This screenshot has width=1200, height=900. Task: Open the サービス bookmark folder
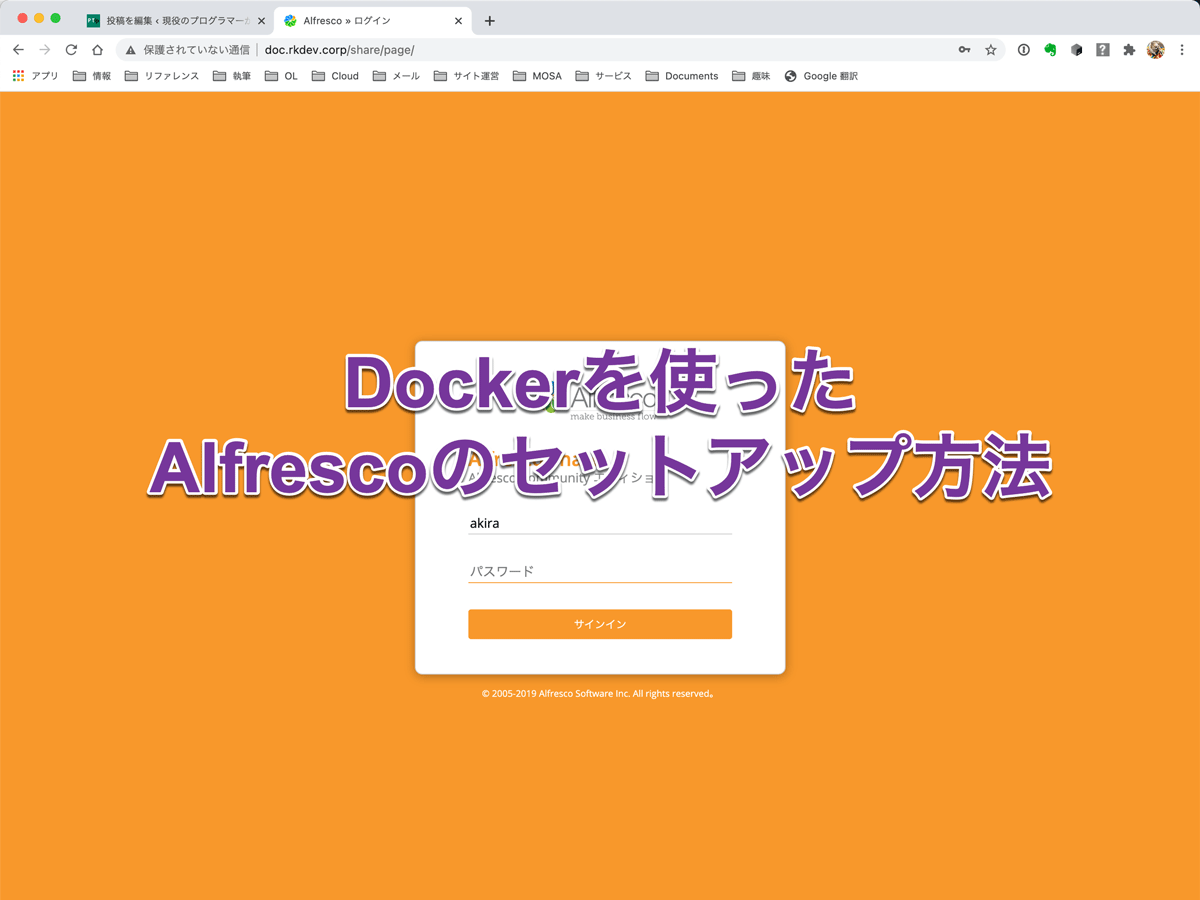tap(604, 76)
